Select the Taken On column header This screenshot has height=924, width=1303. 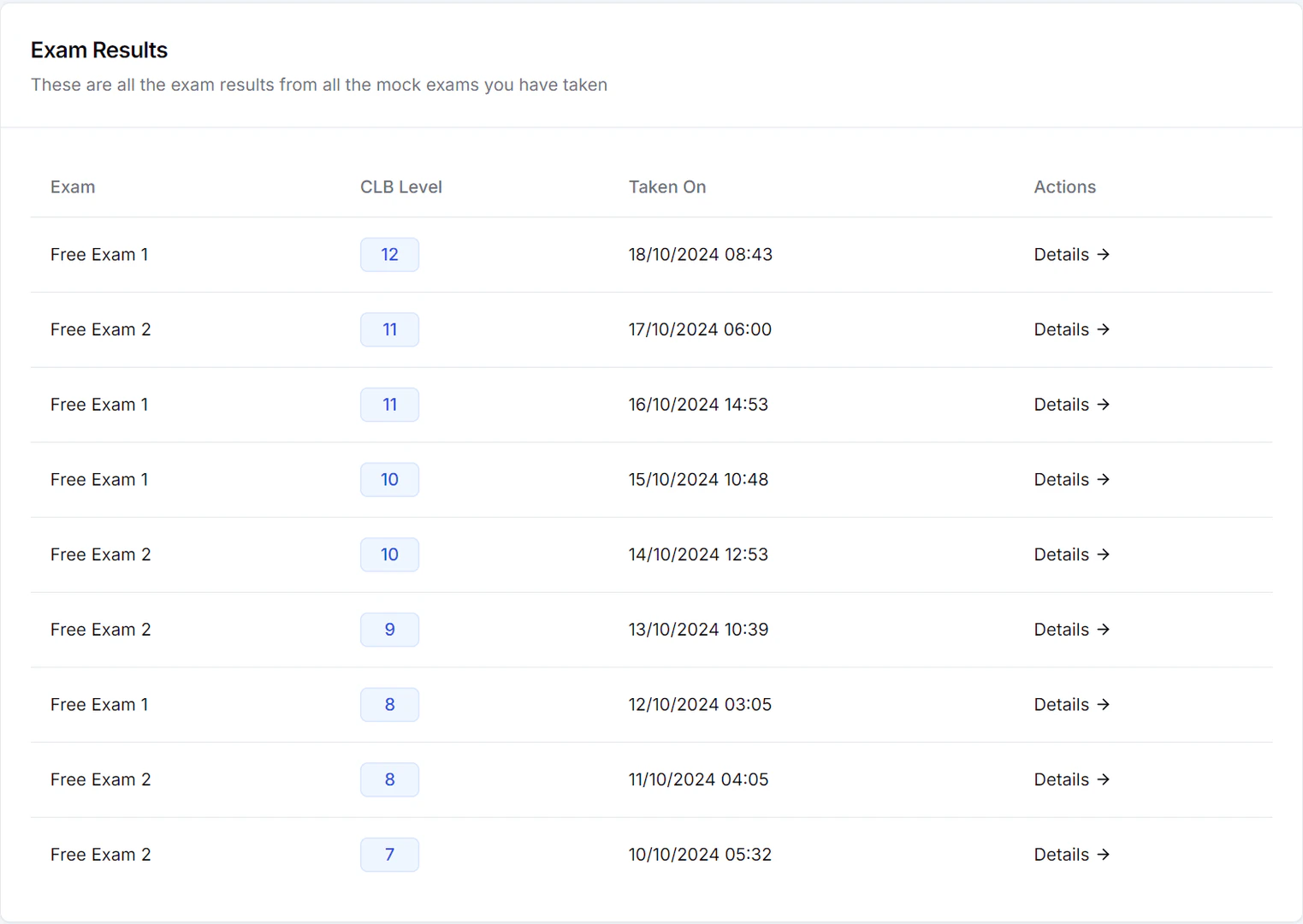(667, 187)
